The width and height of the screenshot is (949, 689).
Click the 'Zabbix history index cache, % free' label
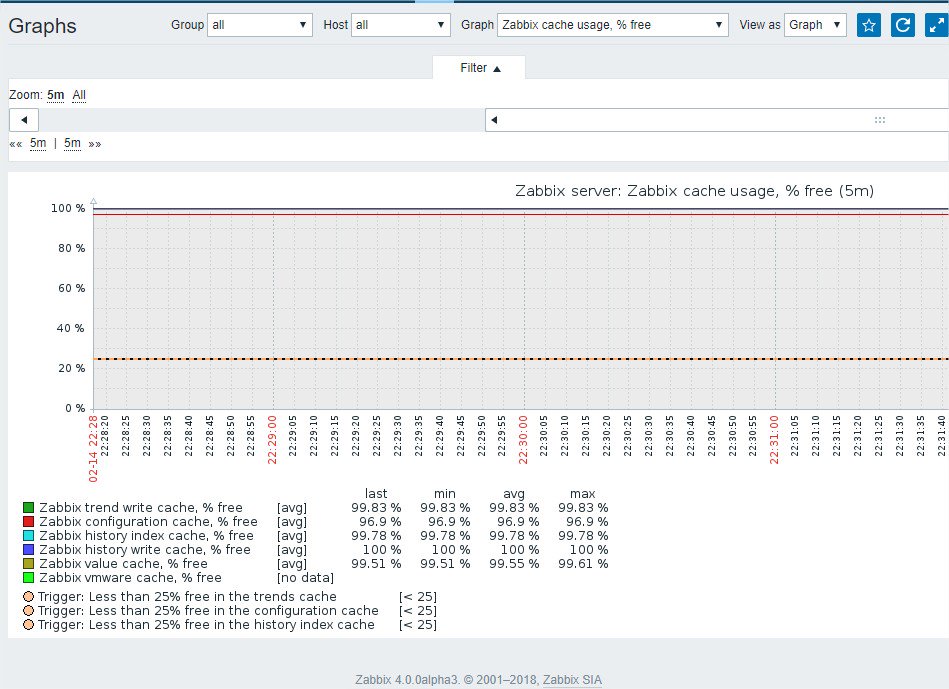(x=146, y=535)
